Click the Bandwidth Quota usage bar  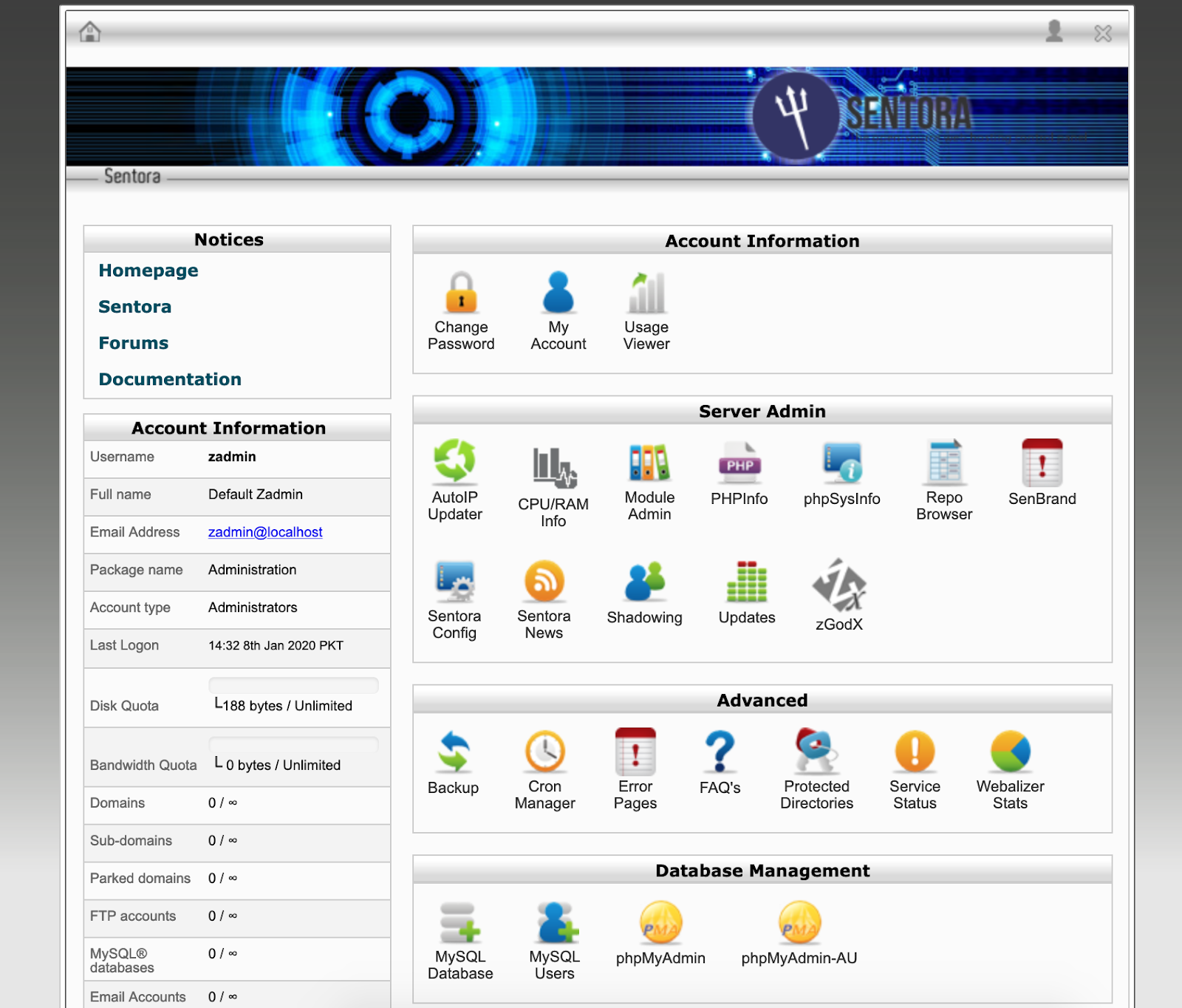click(293, 744)
